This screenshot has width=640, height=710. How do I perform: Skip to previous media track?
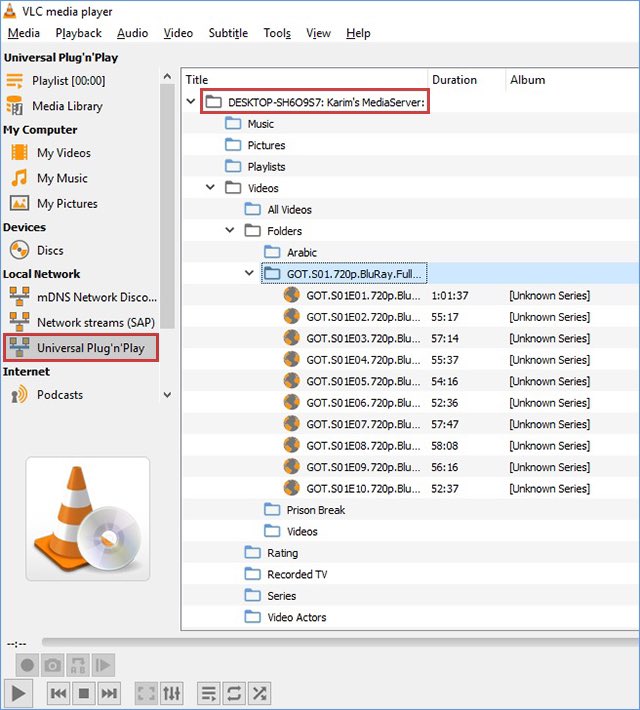click(58, 693)
